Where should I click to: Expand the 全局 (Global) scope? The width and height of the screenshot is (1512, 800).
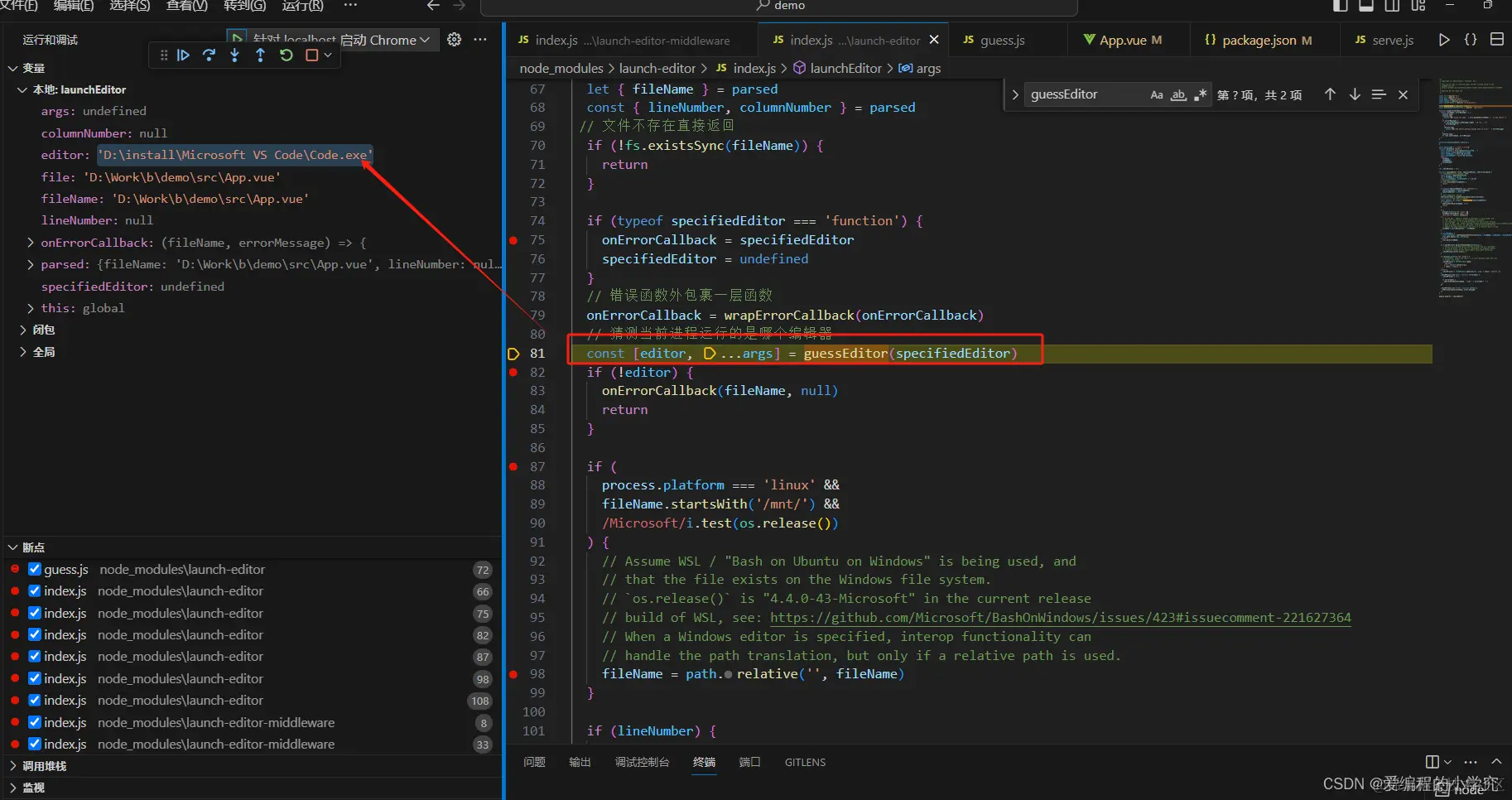click(x=22, y=352)
